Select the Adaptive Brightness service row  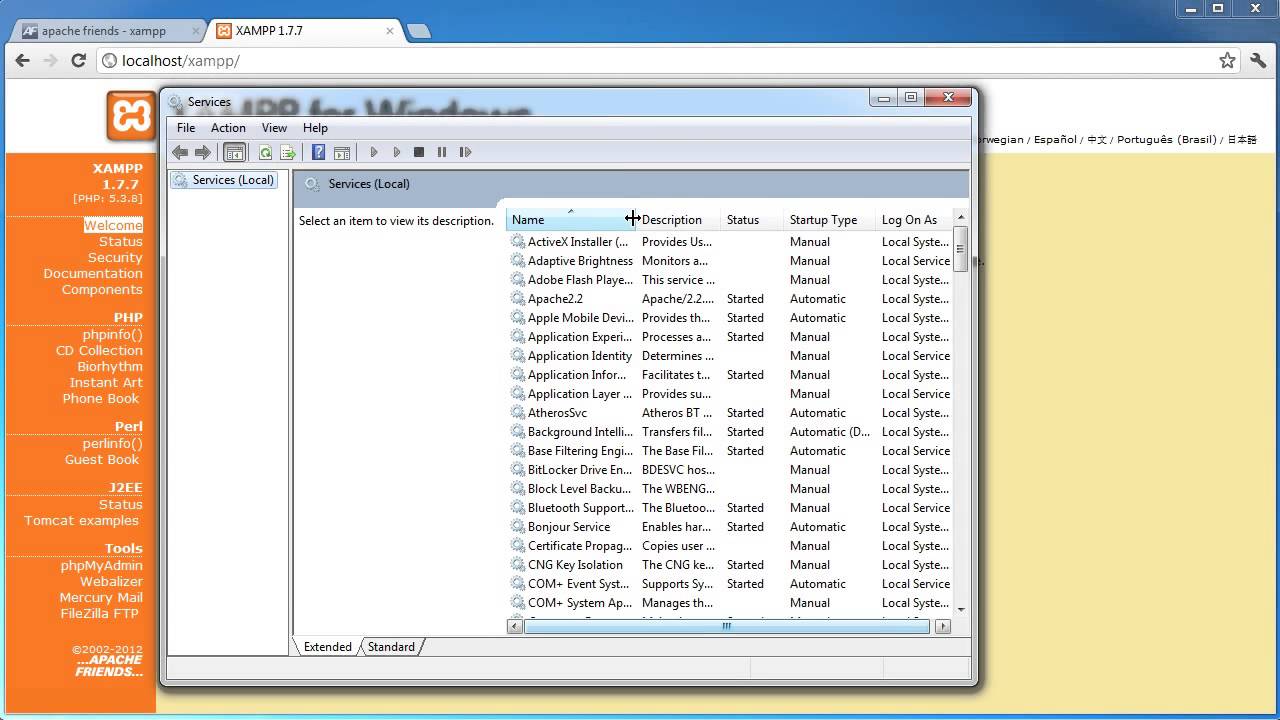[x=730, y=261]
